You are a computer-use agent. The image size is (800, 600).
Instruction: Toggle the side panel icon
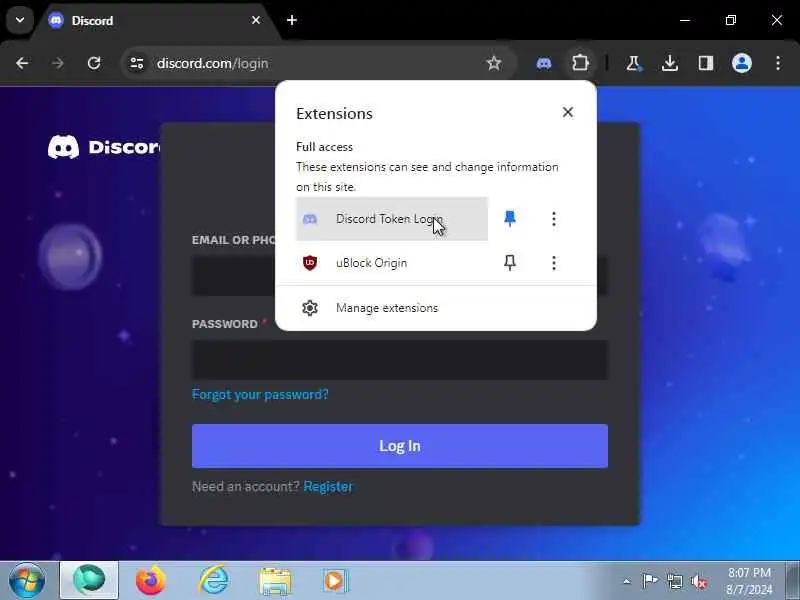(x=706, y=63)
